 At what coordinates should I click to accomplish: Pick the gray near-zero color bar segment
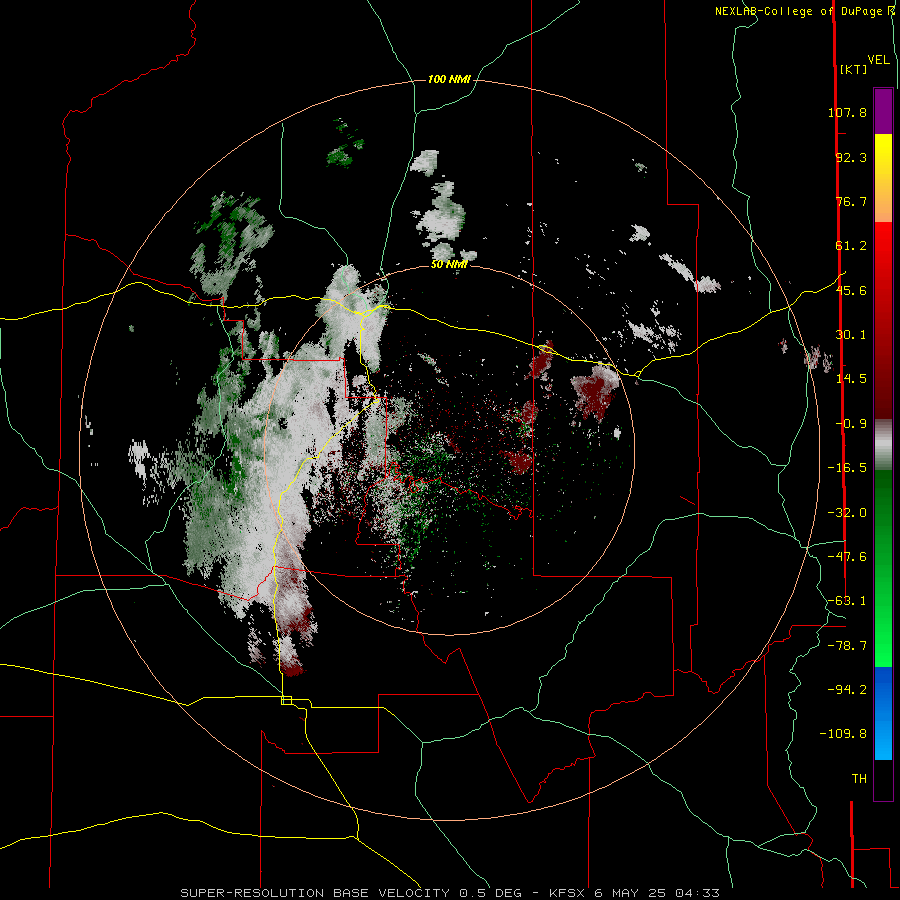tap(883, 444)
